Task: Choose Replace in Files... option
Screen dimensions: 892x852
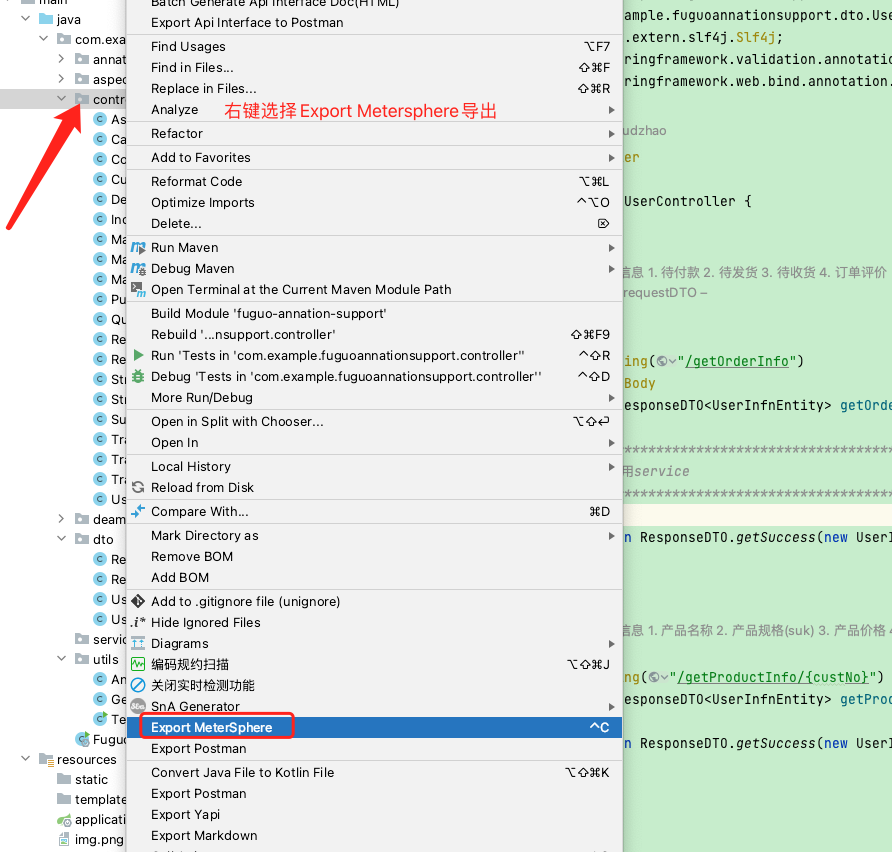Action: 374,89
